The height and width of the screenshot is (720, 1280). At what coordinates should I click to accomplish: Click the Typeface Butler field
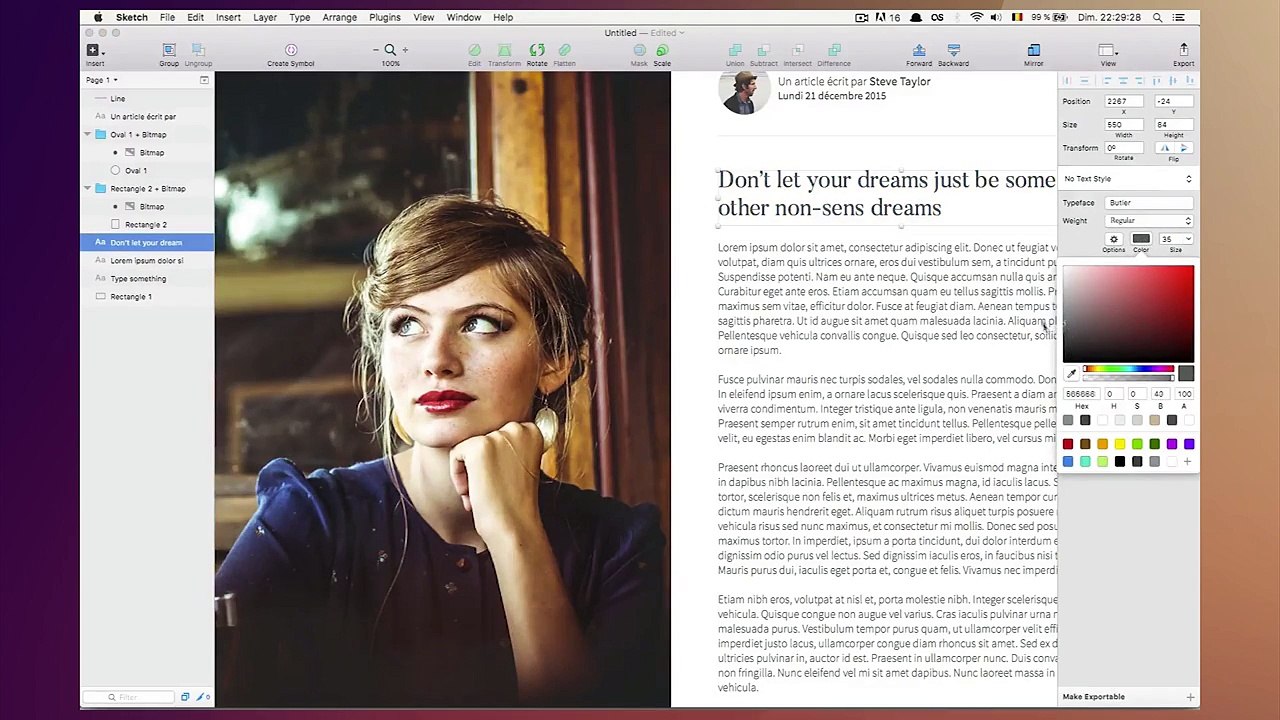(1150, 203)
